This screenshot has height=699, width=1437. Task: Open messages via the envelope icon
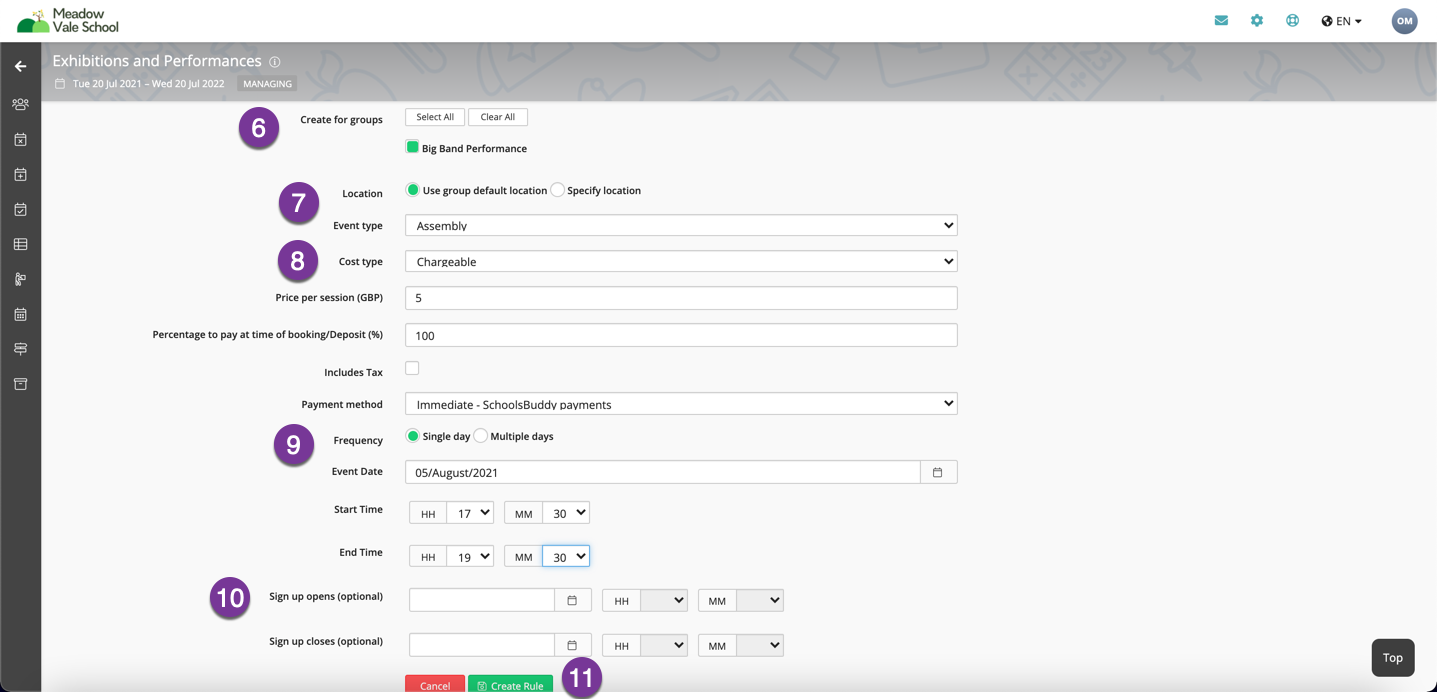coord(1221,20)
